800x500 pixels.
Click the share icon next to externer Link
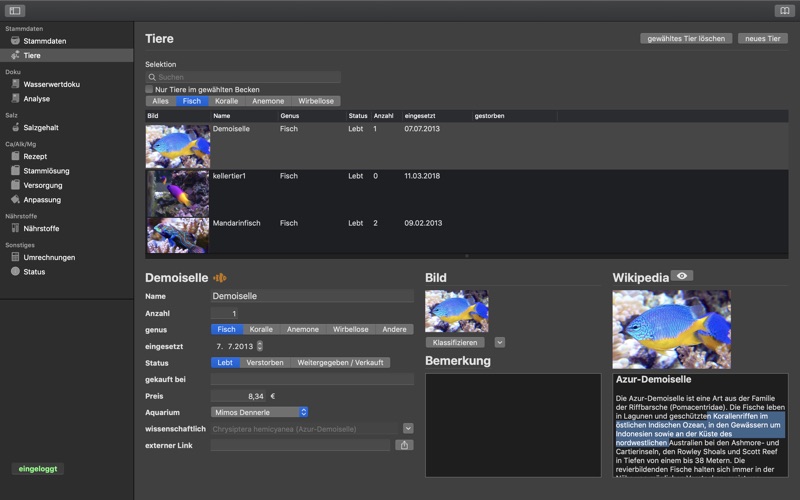[x=405, y=445]
